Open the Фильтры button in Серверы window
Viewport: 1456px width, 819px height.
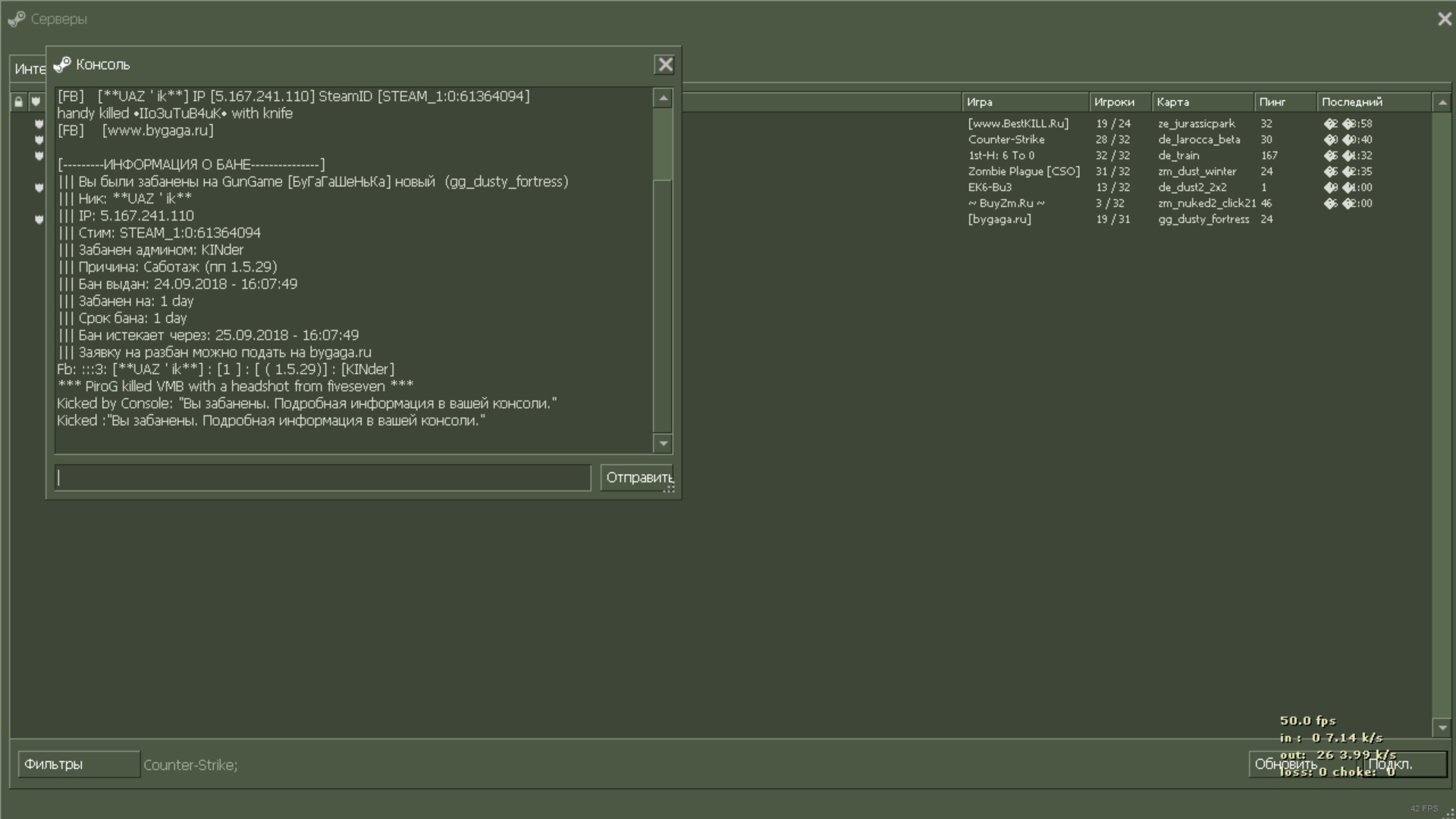79,764
